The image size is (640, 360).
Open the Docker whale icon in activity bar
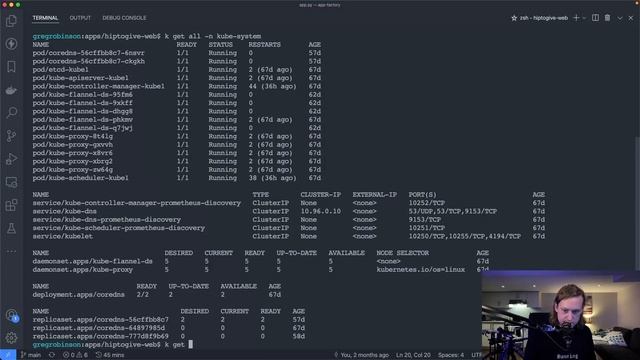coord(11,90)
